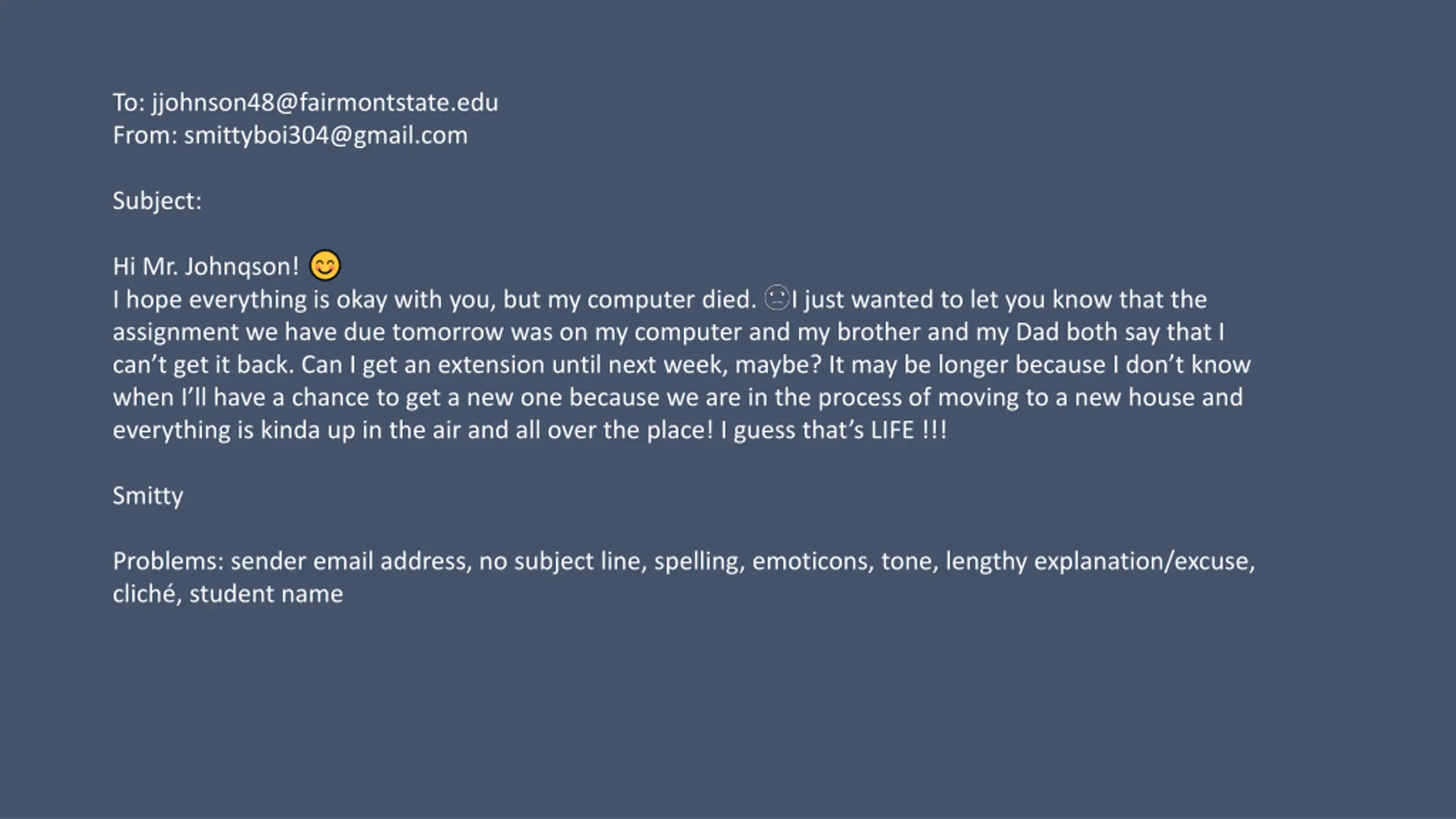Open the jjohnson48@fairmontstate.edu recipient address

(325, 103)
